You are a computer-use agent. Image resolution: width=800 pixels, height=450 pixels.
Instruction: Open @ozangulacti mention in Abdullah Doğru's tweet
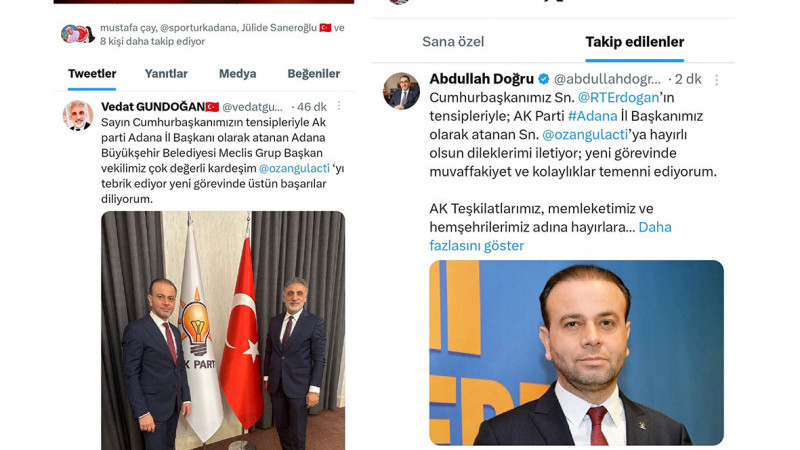(x=585, y=135)
